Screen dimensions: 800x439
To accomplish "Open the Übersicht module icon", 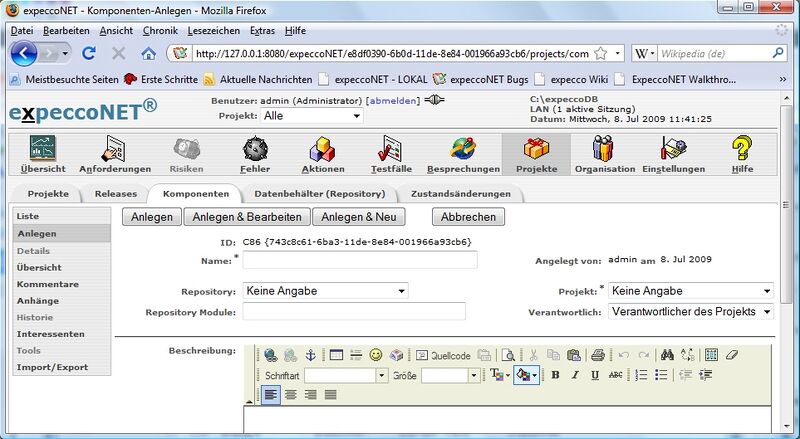I will 43,155.
